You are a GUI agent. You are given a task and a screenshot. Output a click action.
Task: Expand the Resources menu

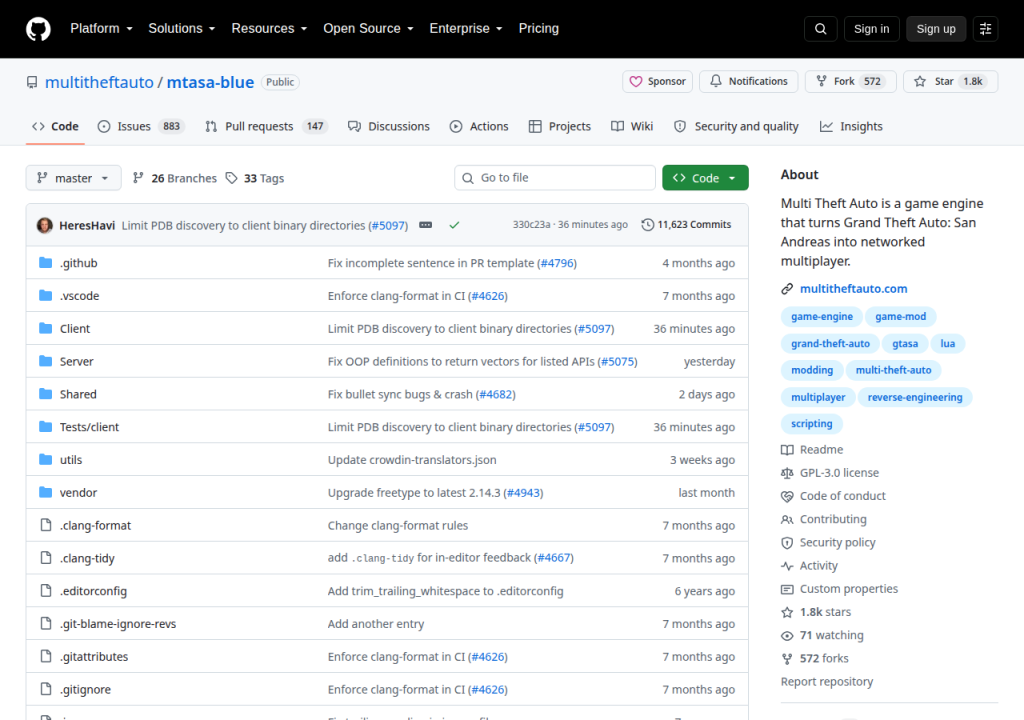pos(269,29)
